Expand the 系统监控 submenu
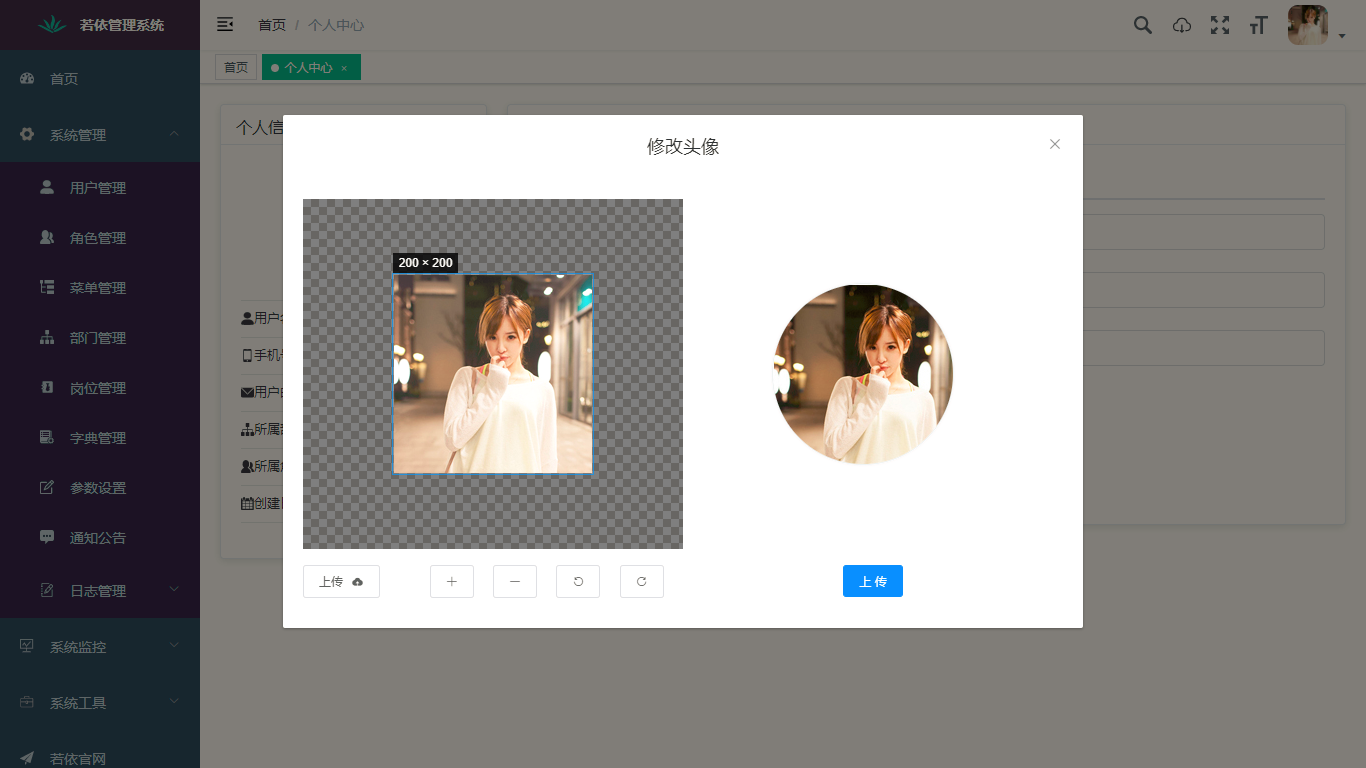This screenshot has height=768, width=1366. [x=100, y=646]
